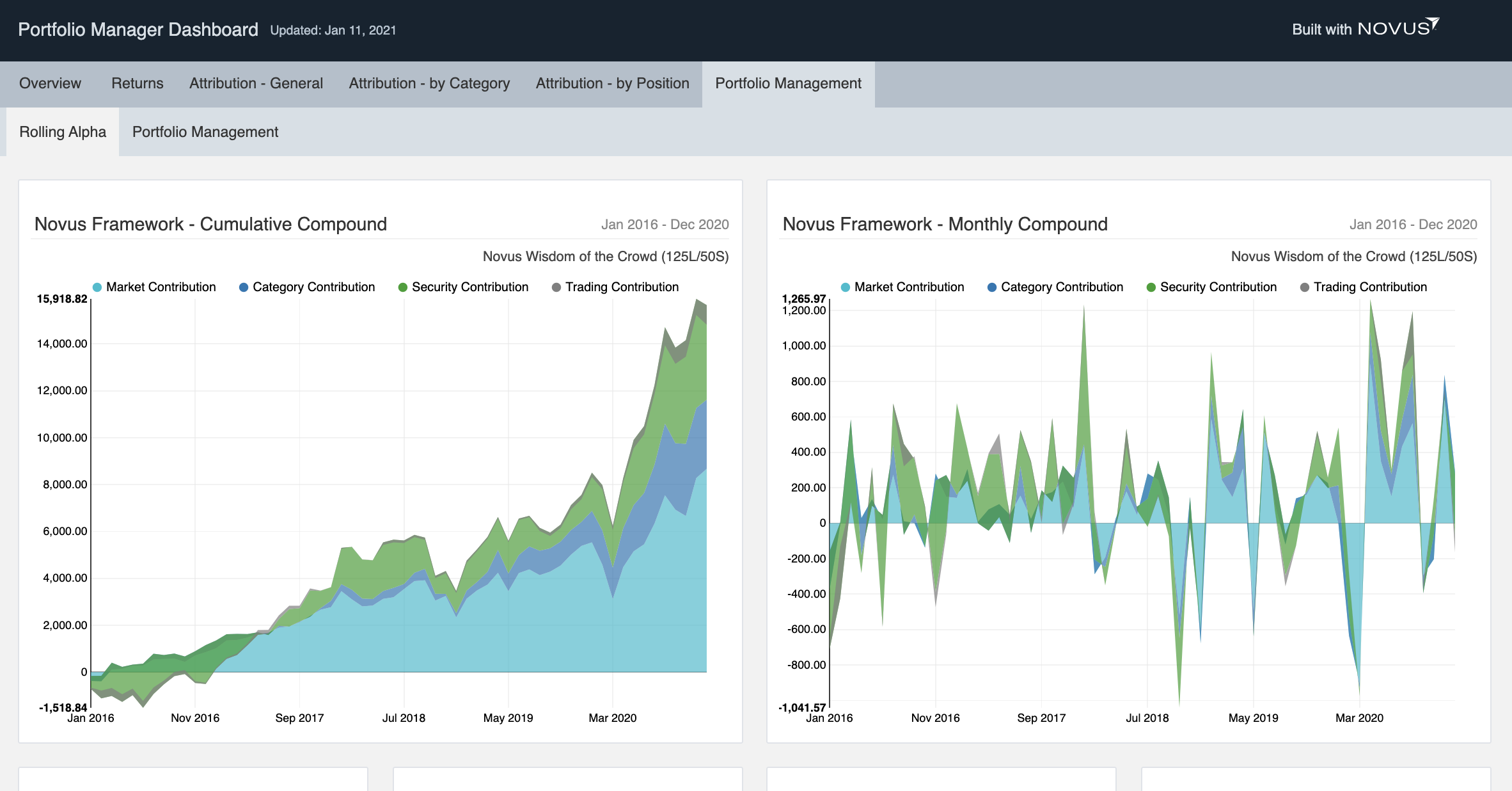Open the Portfolio Management sub-tab

pos(205,132)
